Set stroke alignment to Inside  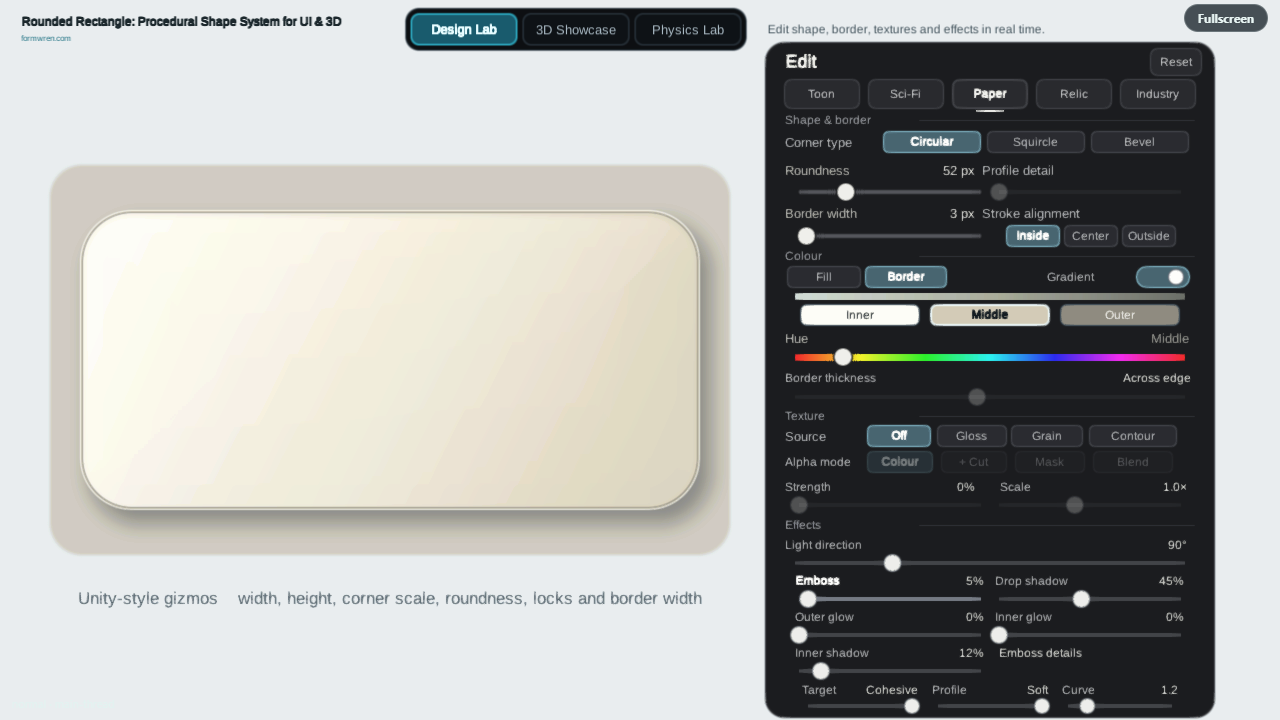[1033, 236]
